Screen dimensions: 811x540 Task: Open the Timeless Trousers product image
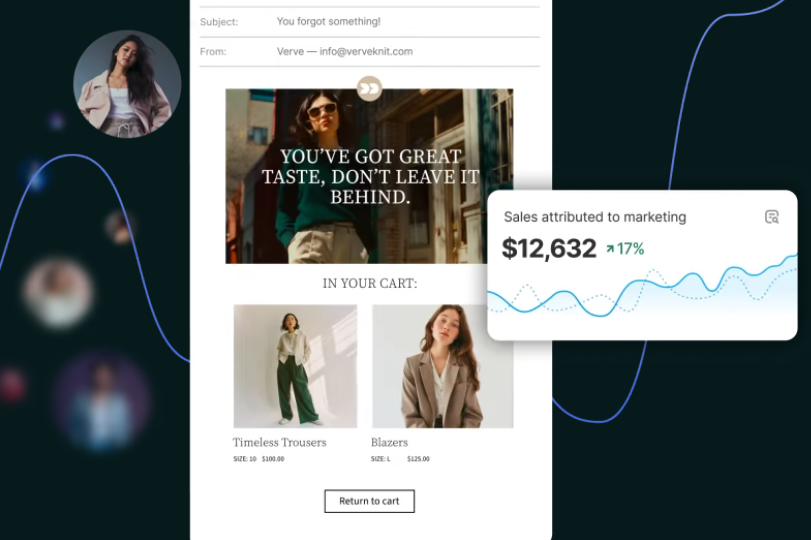click(295, 366)
